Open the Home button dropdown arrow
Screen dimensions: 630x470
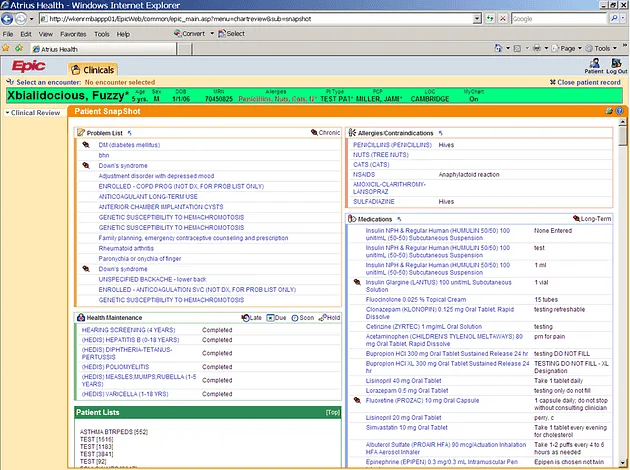point(508,48)
